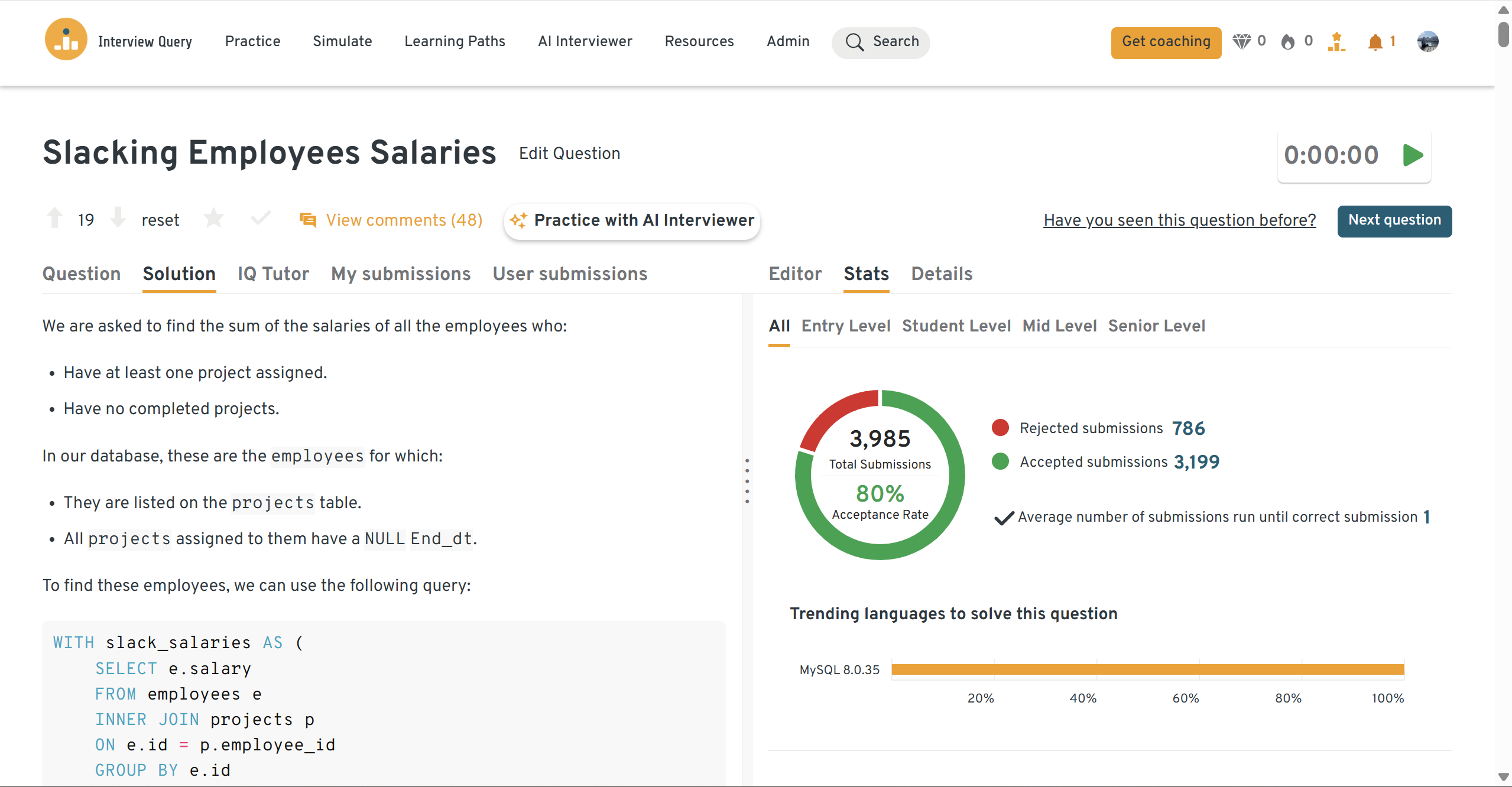Start the timer with play button
The height and width of the screenshot is (787, 1512).
tap(1413, 155)
